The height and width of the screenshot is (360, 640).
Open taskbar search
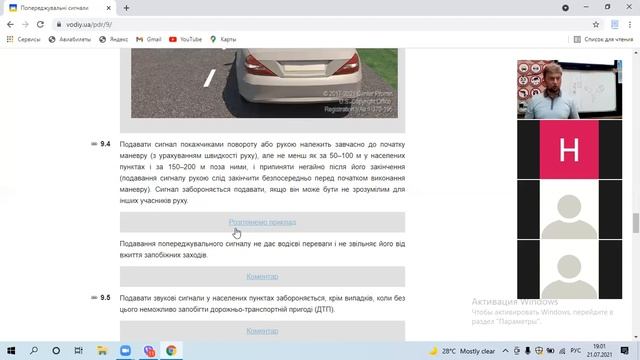34,351
